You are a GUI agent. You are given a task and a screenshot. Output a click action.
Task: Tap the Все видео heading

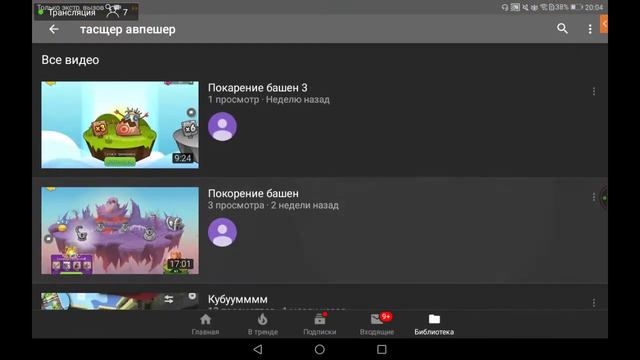click(70, 60)
